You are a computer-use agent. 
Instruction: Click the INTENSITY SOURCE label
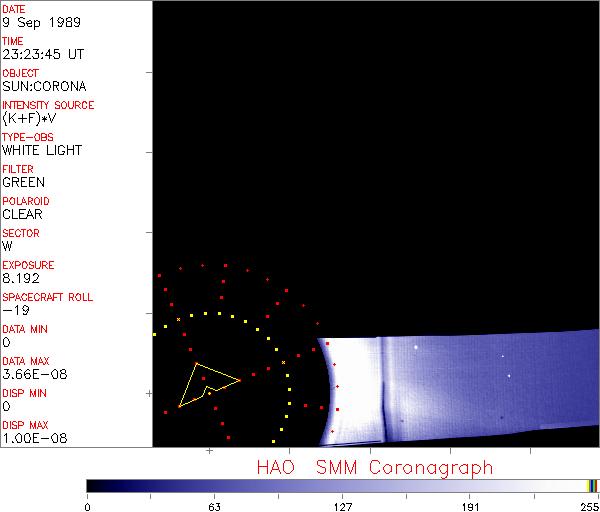(48, 105)
